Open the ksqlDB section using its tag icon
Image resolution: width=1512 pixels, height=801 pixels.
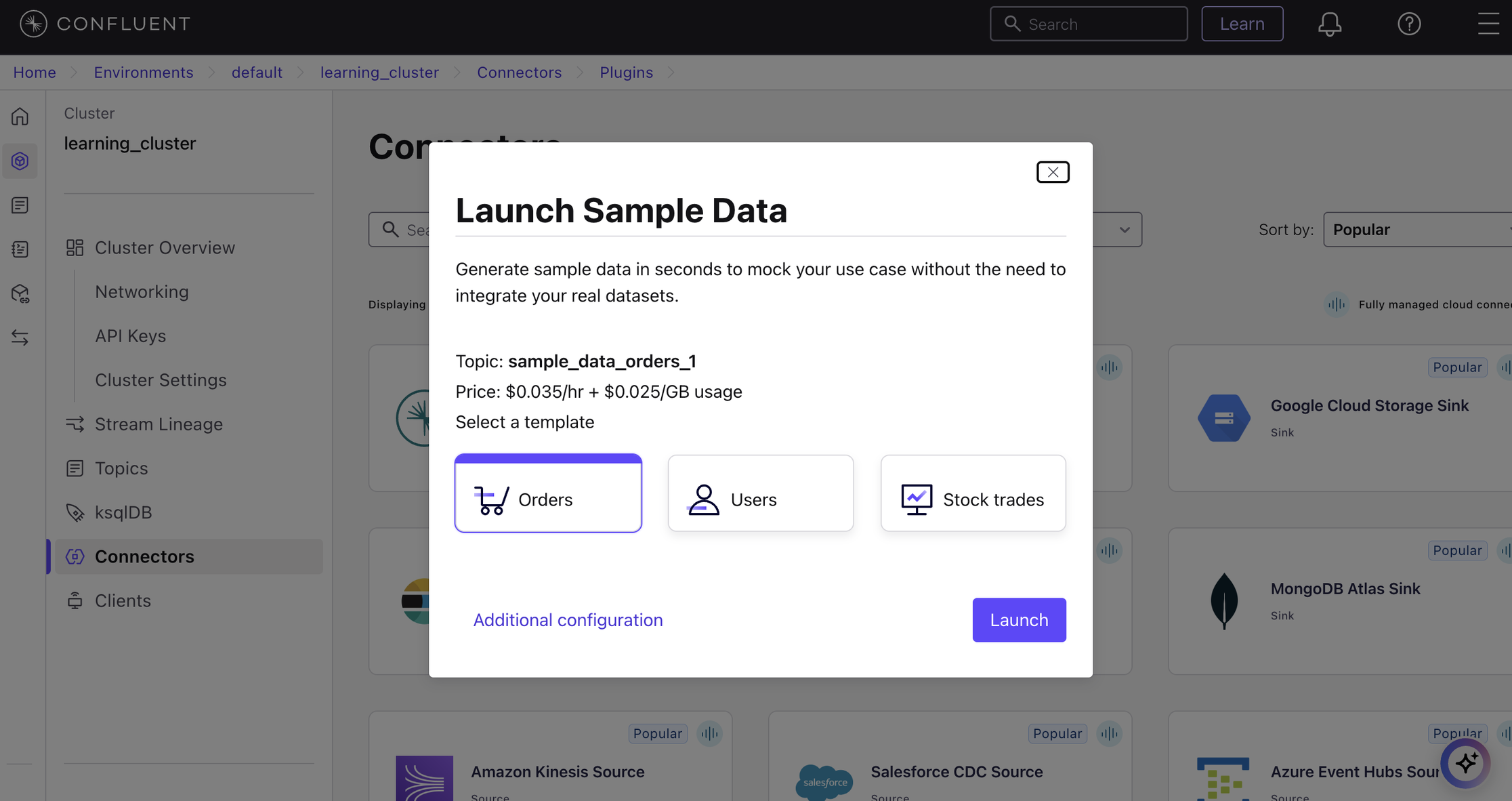tap(75, 512)
